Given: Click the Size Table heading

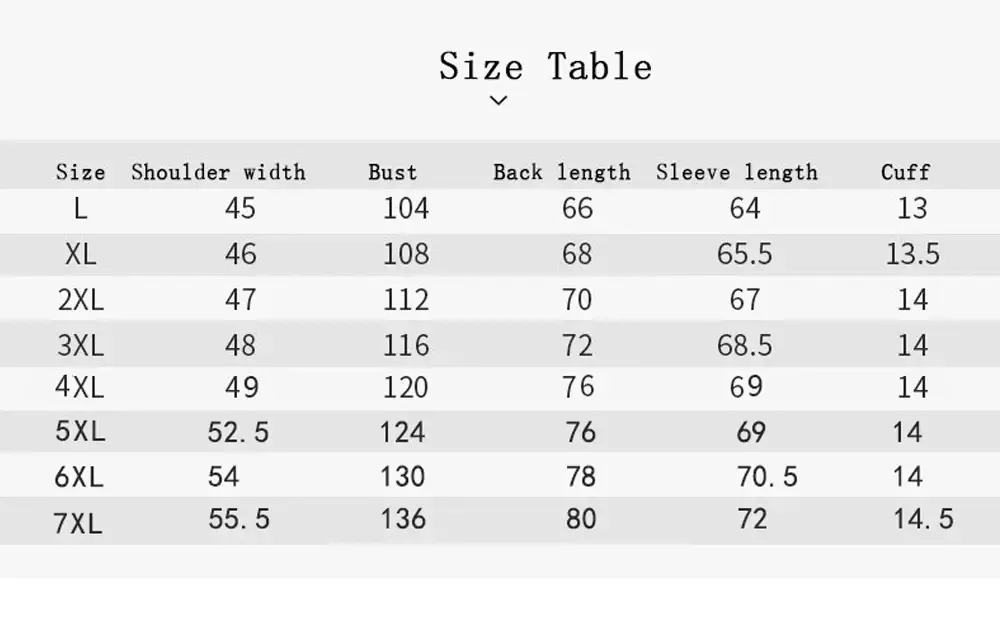Looking at the screenshot, I should (x=545, y=67).
